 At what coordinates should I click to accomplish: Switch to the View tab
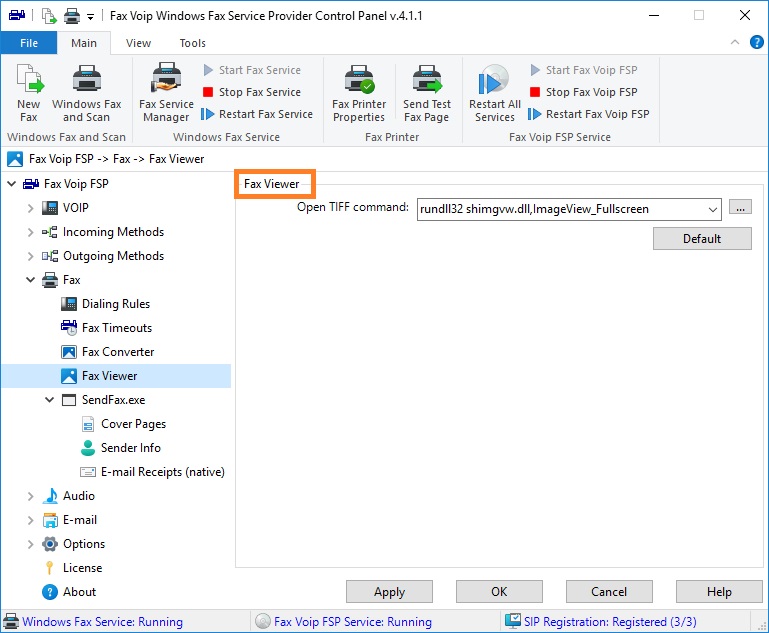point(138,43)
